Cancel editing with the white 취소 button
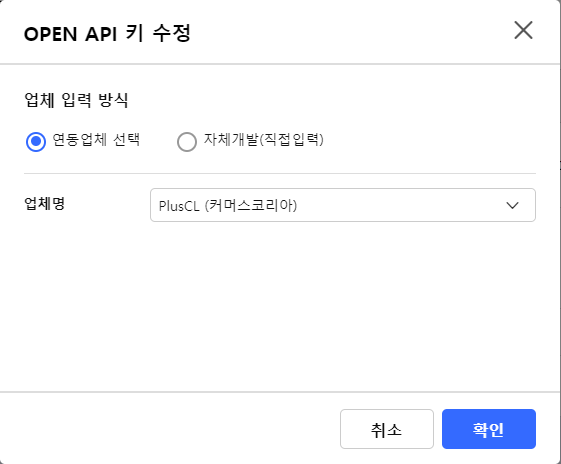 pos(387,429)
